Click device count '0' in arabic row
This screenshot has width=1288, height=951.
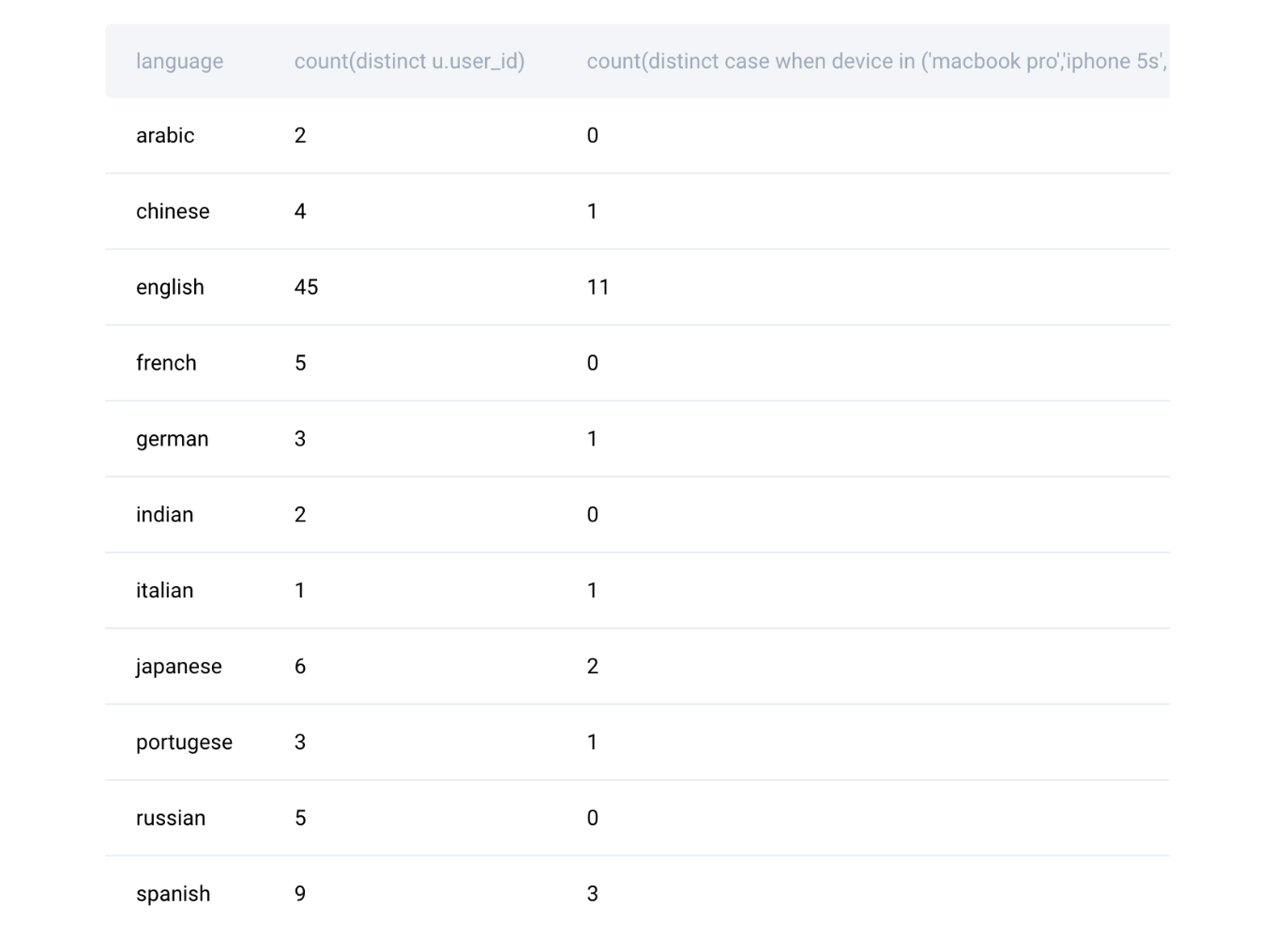pyautogui.click(x=593, y=135)
